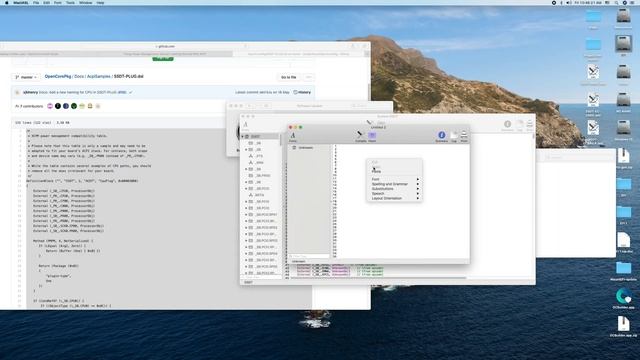640x360 pixels.
Task: Click Print in the background DSDT window
Action: (x=529, y=125)
